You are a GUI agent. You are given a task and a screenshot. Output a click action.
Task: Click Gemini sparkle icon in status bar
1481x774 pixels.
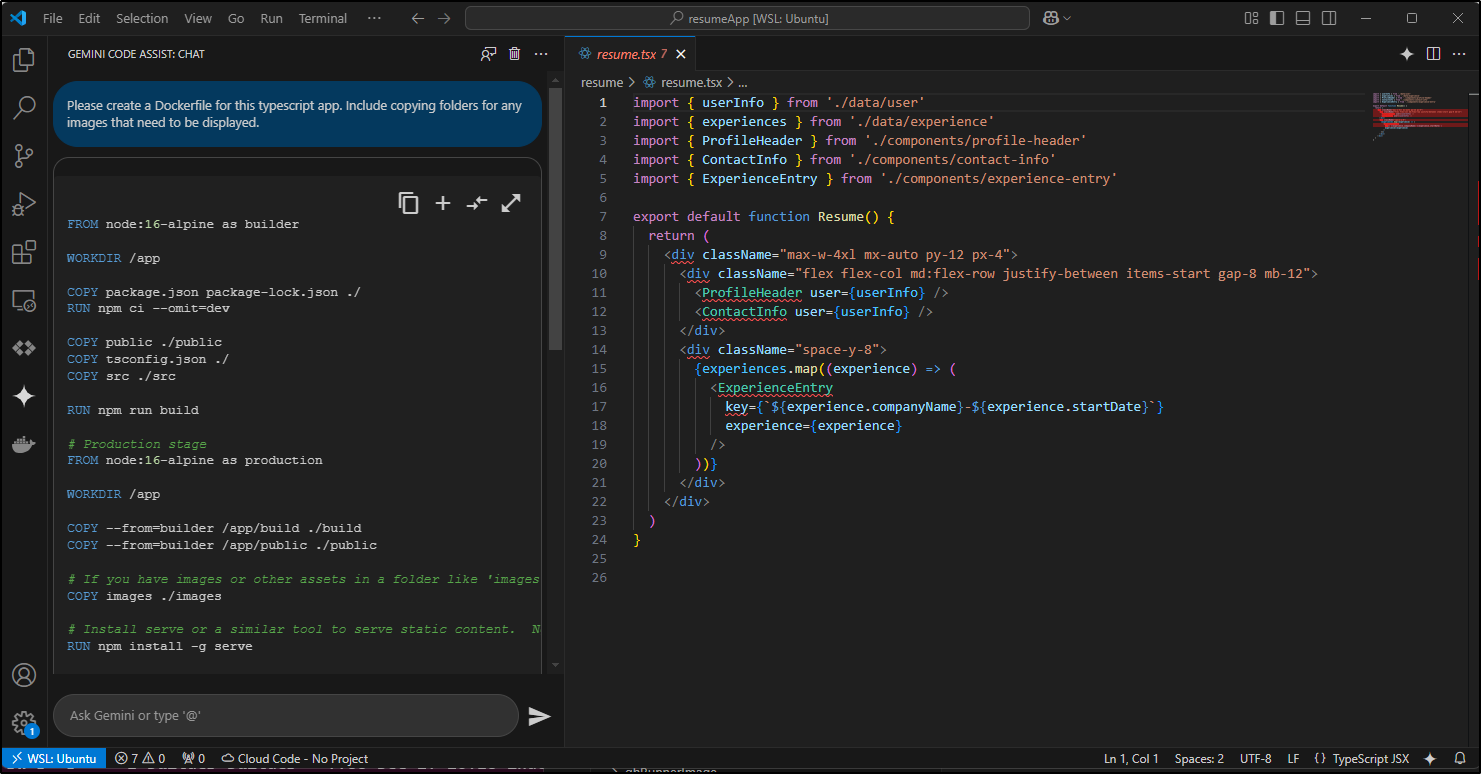pyautogui.click(x=1430, y=758)
